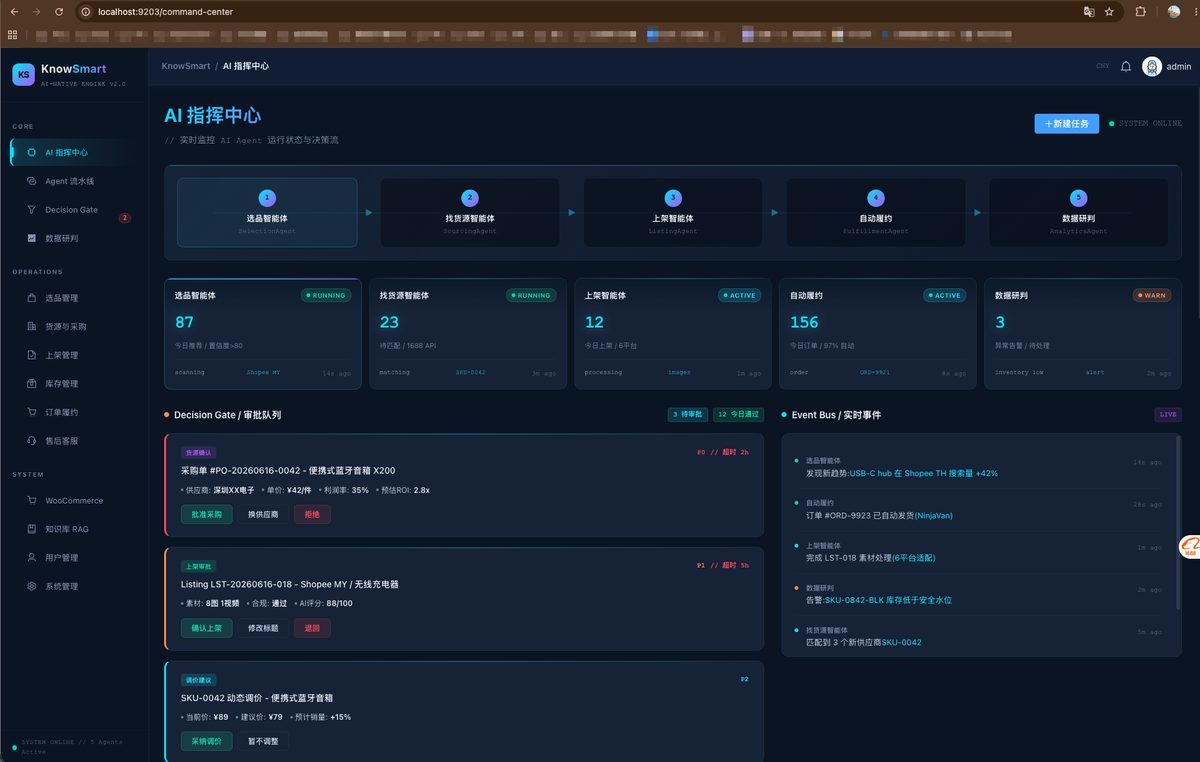
Task: Select the 上架管理 document icon
Action: click(32, 355)
